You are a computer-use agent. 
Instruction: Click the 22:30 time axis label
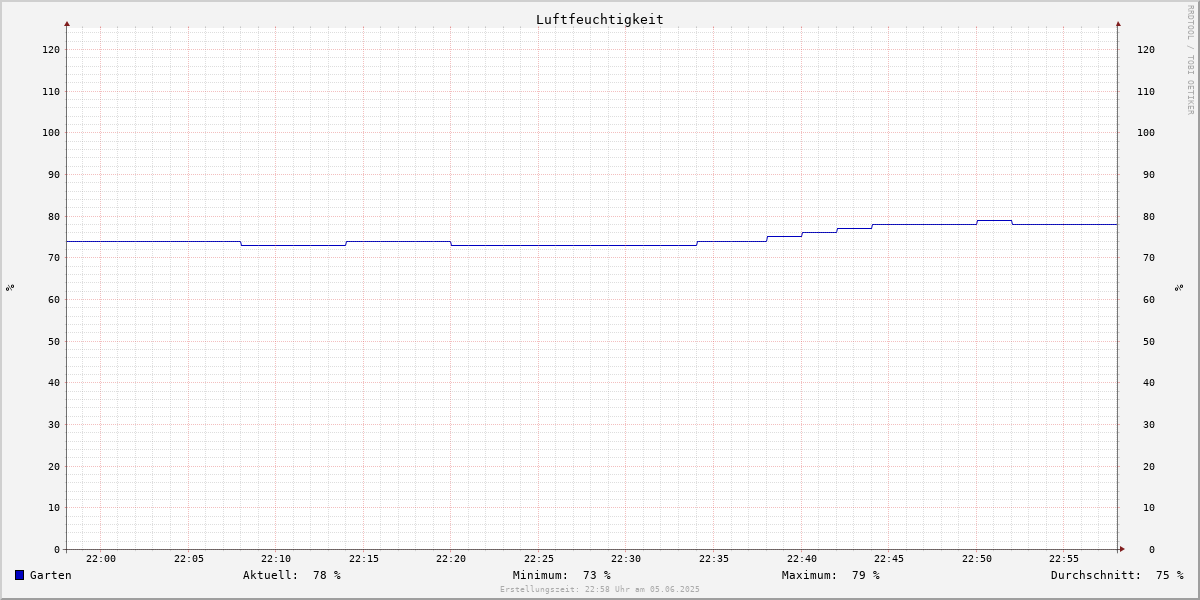click(626, 559)
